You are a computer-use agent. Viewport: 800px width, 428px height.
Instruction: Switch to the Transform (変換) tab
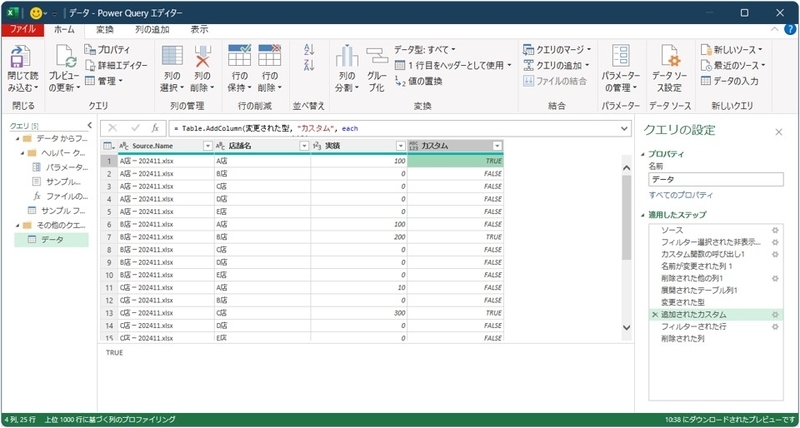(x=105, y=30)
